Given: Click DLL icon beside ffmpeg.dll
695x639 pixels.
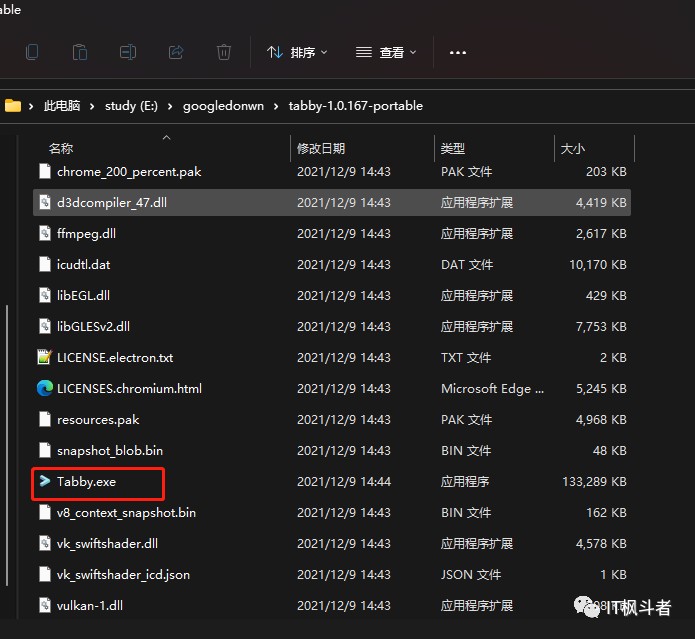Looking at the screenshot, I should click(45, 233).
